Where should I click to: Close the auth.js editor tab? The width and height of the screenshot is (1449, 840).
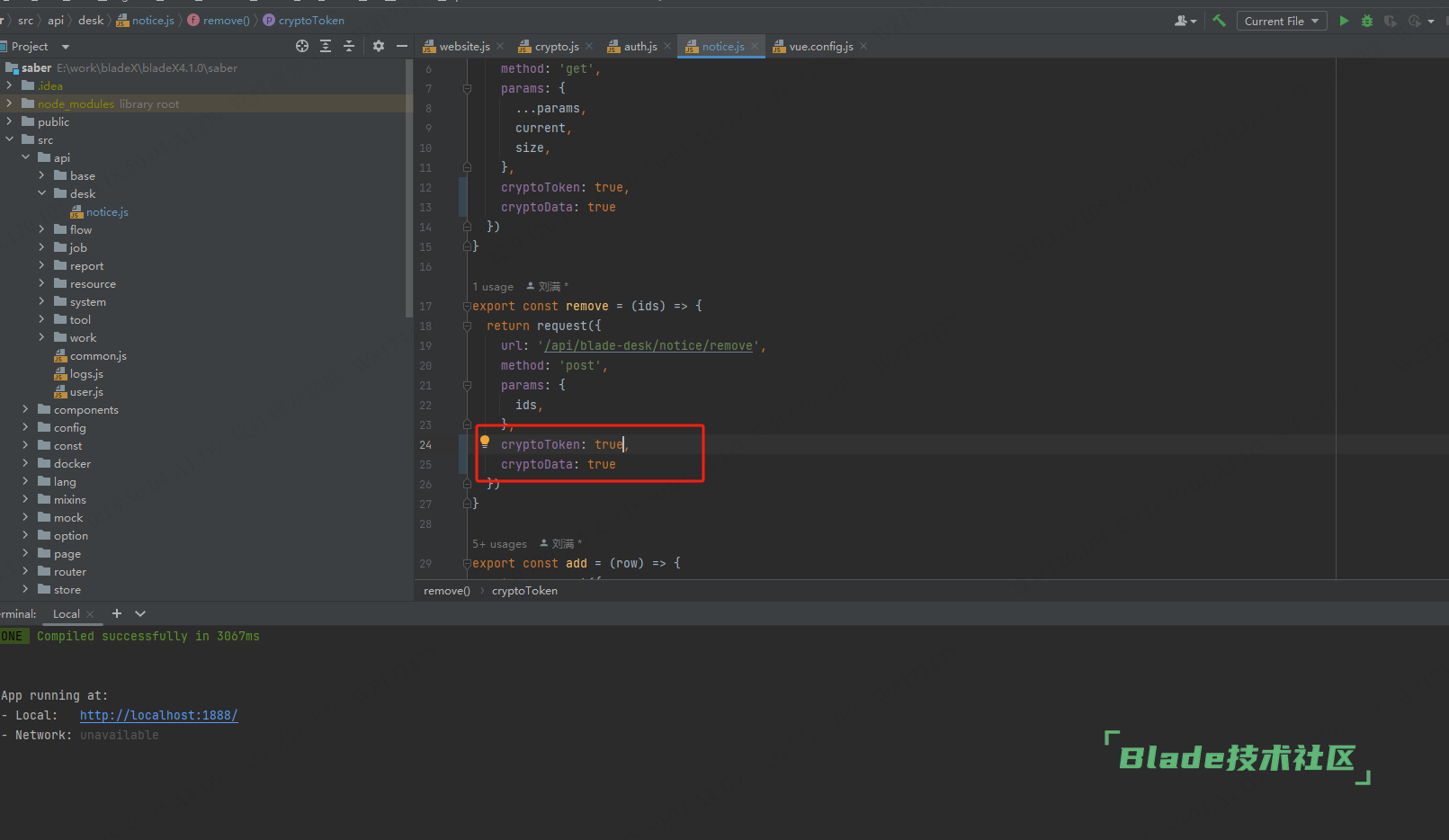click(x=667, y=46)
